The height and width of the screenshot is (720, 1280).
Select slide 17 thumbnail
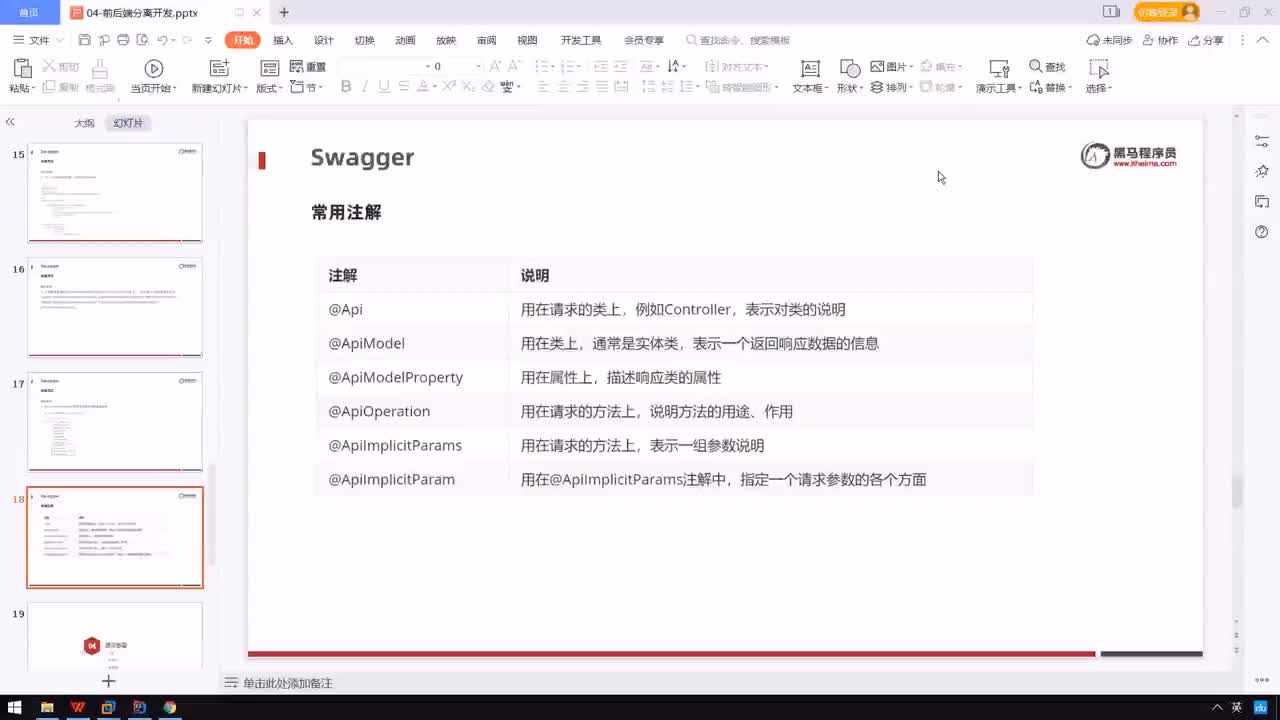coord(115,422)
